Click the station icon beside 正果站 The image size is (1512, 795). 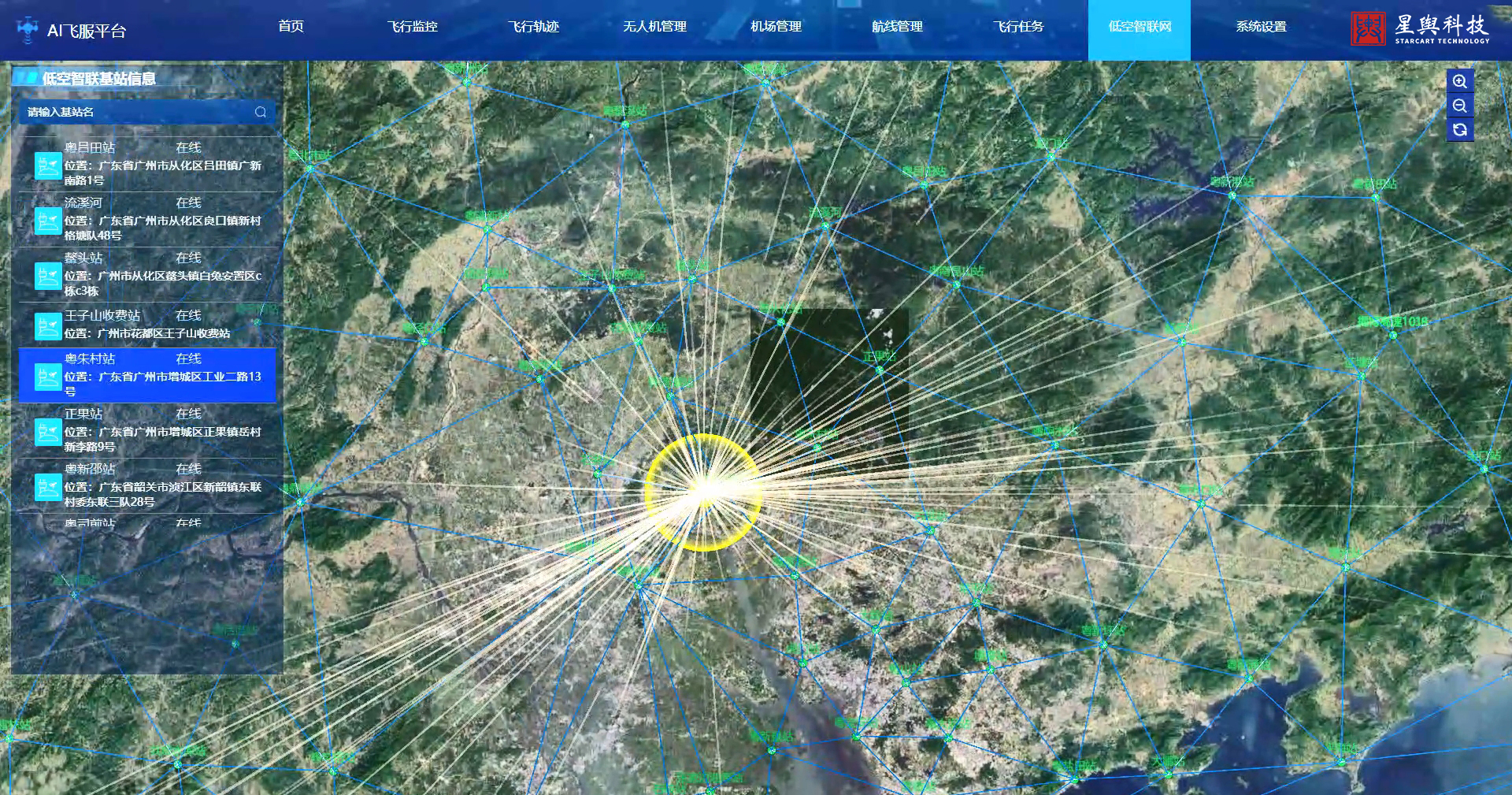(x=48, y=432)
